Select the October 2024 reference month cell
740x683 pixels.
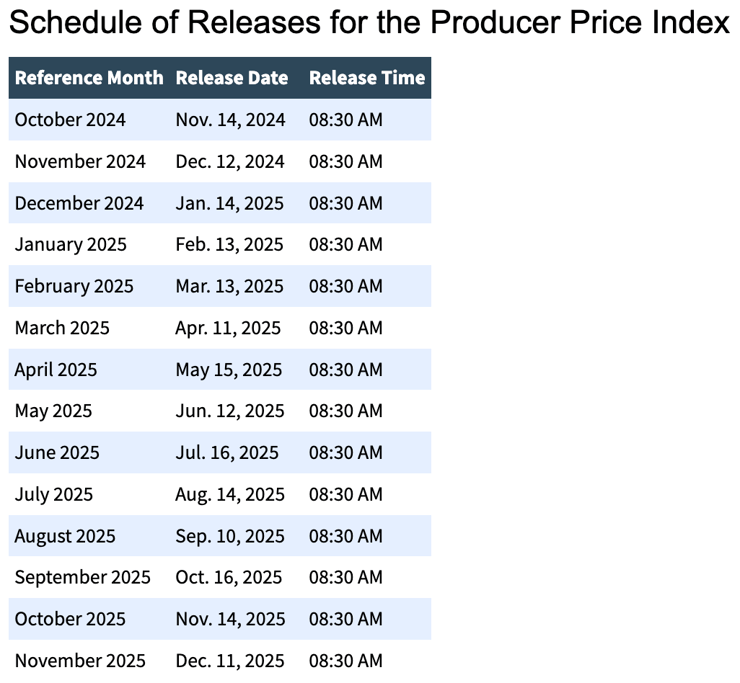coord(70,120)
